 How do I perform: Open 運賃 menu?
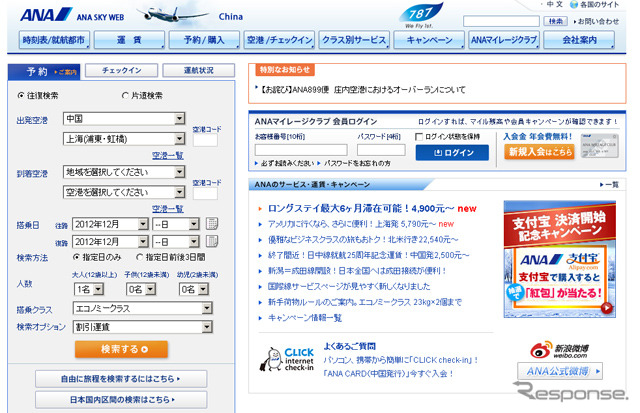(x=129, y=40)
